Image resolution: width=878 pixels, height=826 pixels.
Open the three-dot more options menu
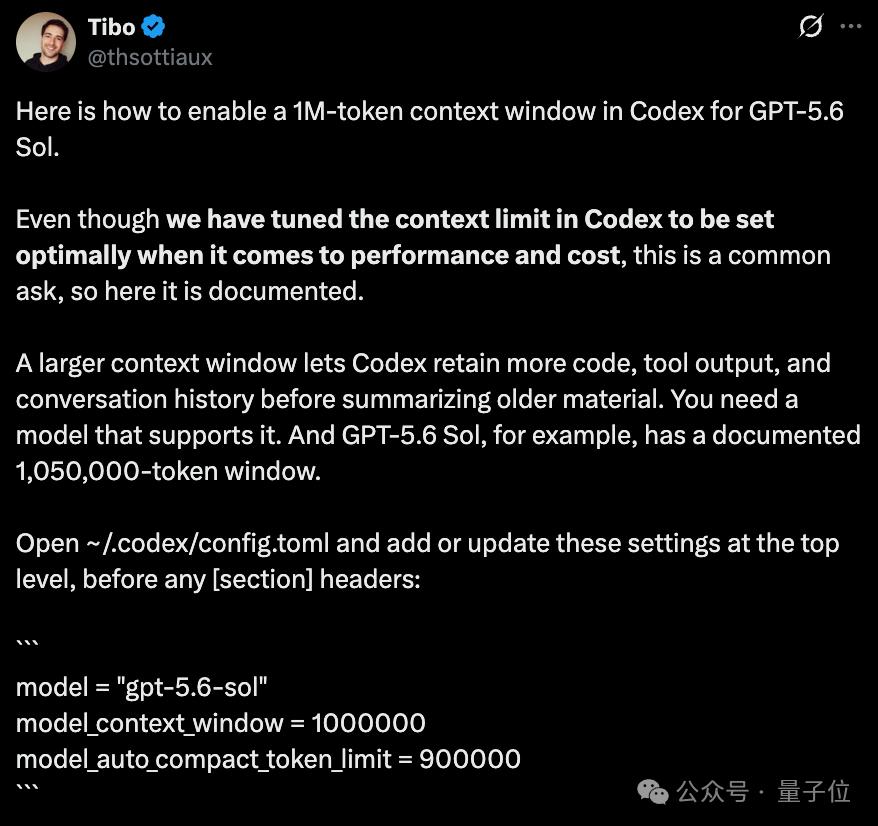pos(851,26)
